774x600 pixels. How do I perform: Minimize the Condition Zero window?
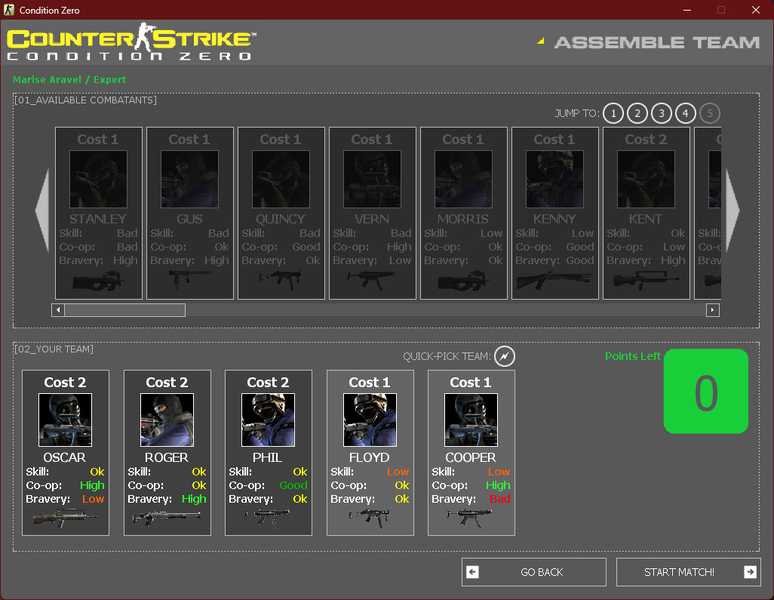click(687, 10)
